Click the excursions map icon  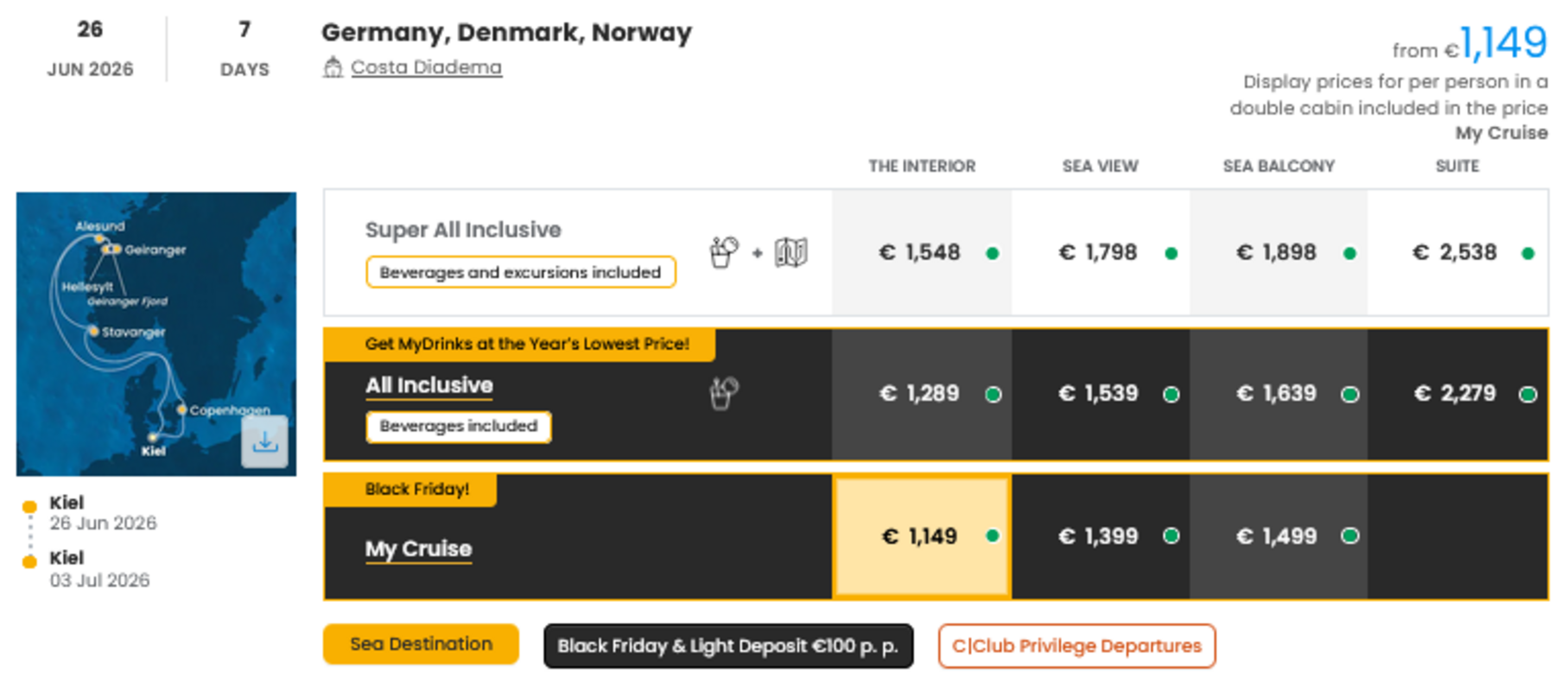coord(790,252)
